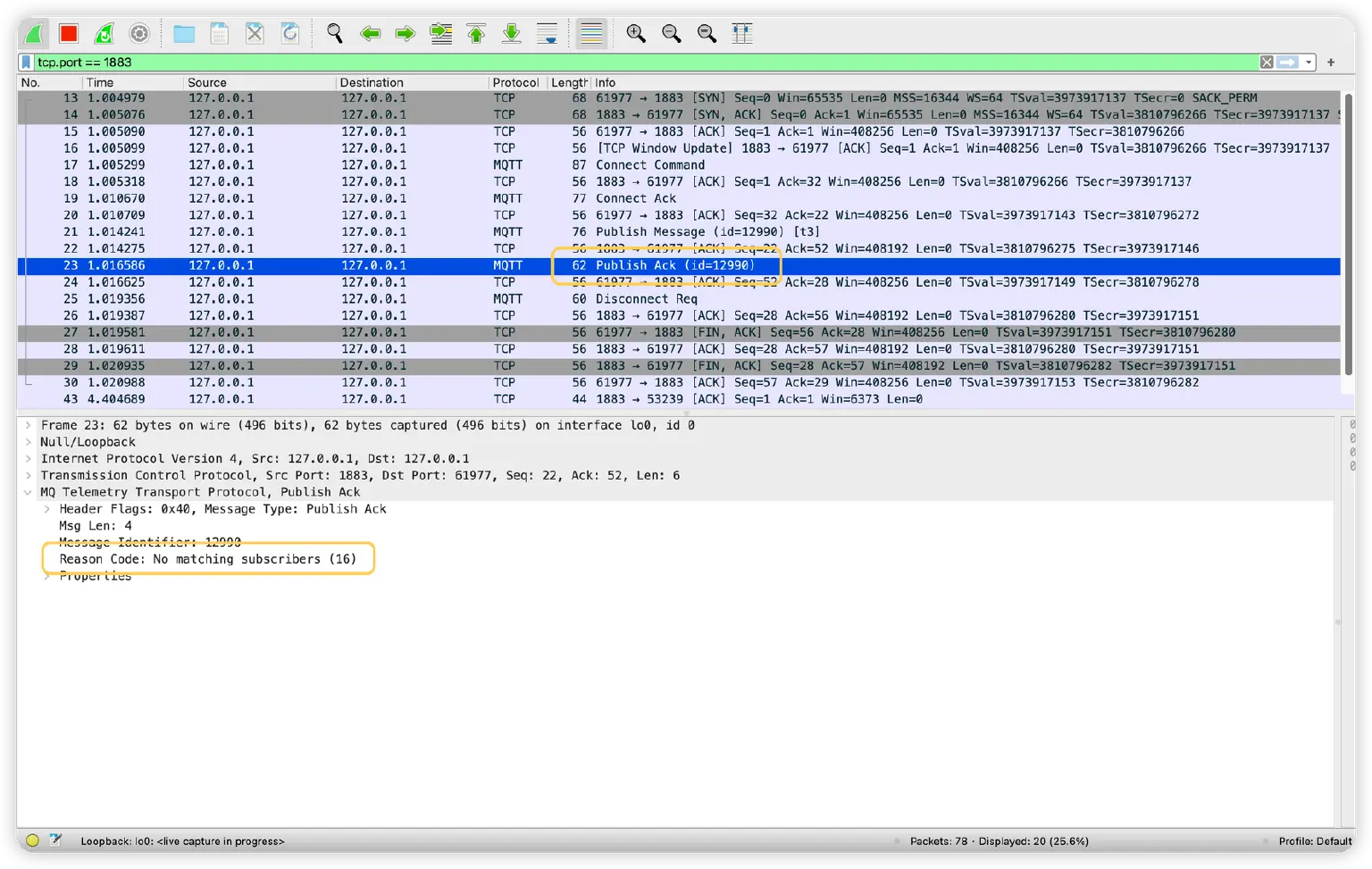Expand the Transmission Control Protocol details row
This screenshot has height=869, width=1372.
point(29,475)
